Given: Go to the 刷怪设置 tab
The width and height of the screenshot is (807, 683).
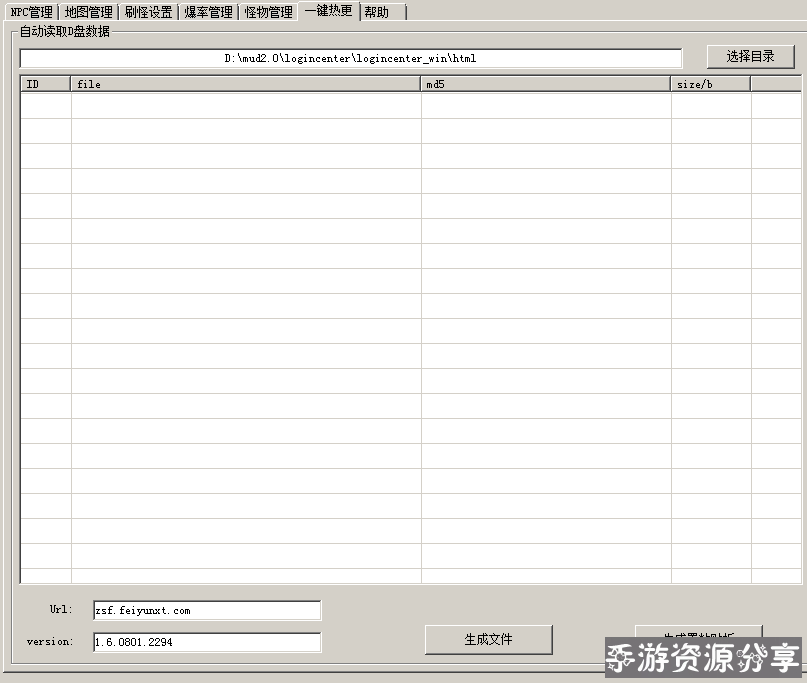Looking at the screenshot, I should [148, 12].
